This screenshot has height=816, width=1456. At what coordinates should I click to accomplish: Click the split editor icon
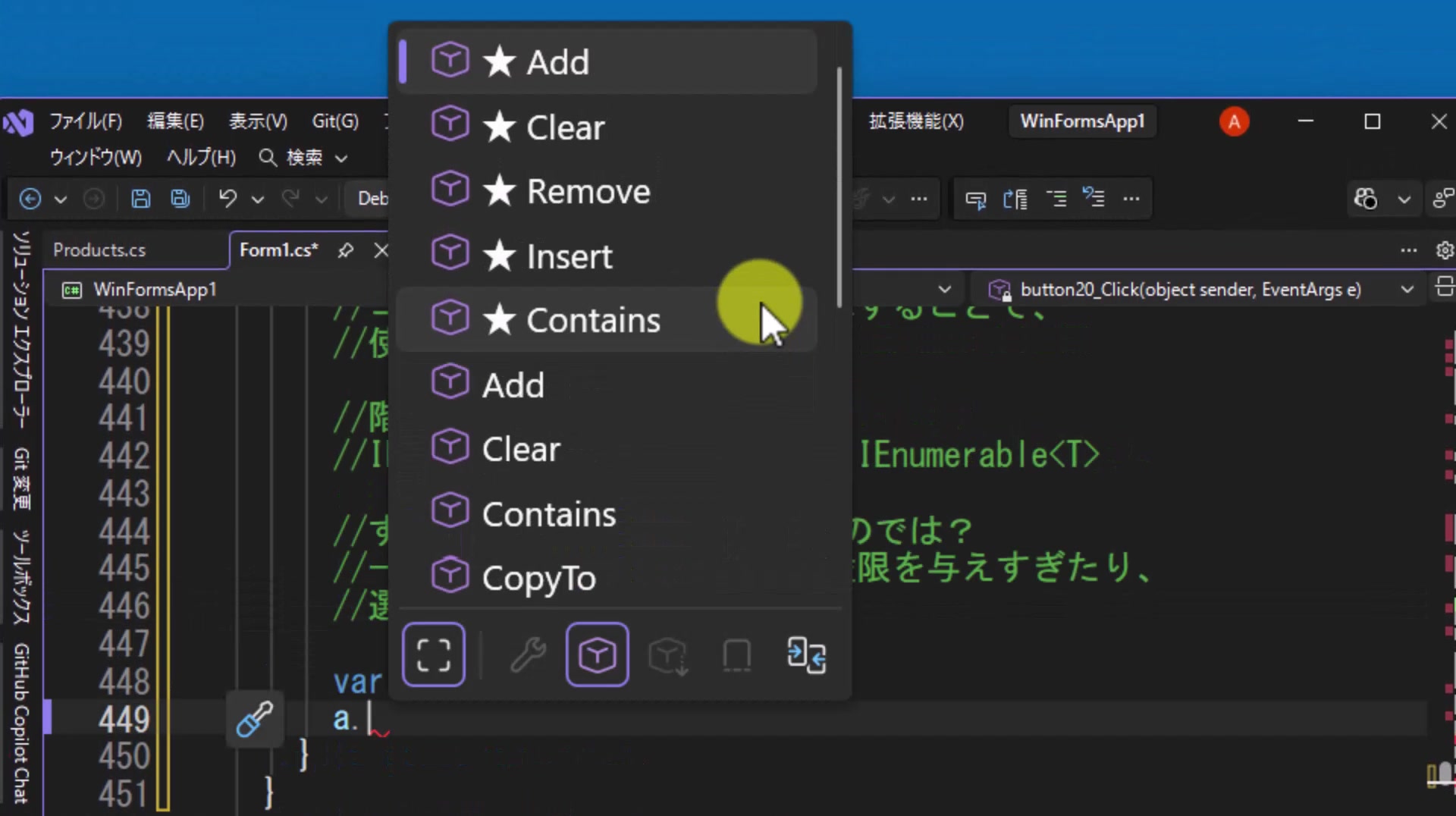point(1445,287)
